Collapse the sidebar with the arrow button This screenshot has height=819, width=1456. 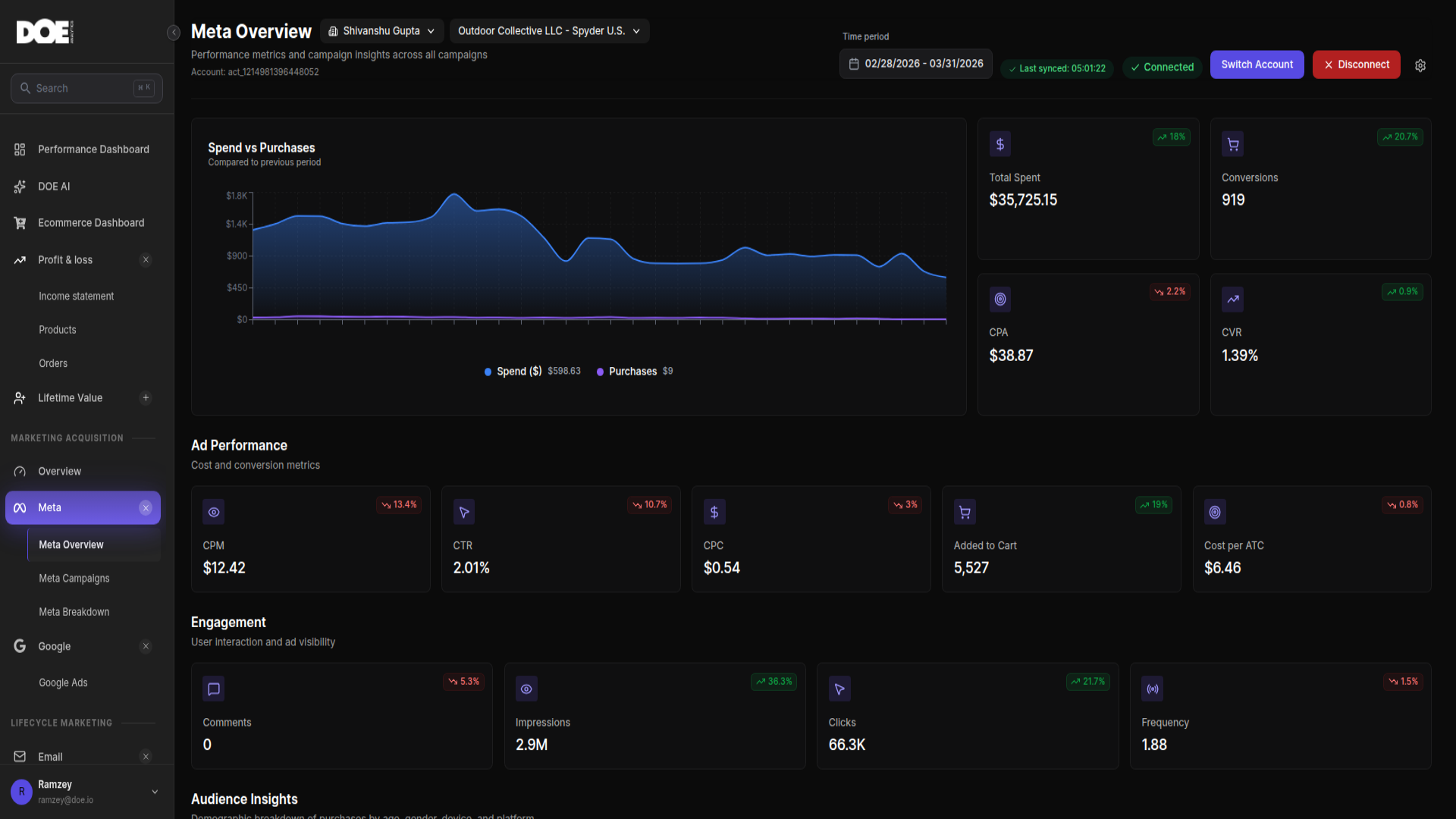pos(174,32)
